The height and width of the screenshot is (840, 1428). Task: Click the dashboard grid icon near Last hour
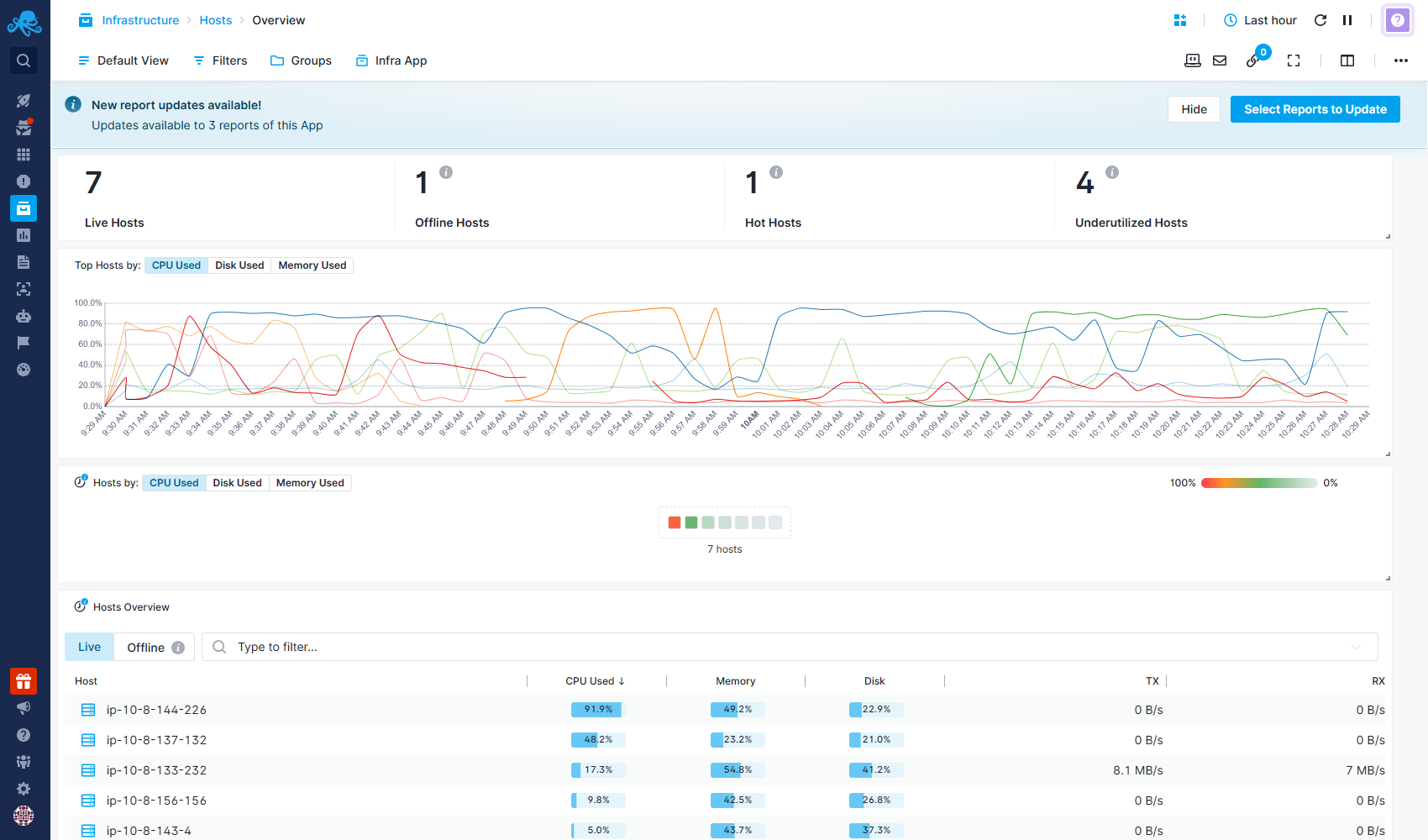(1180, 20)
